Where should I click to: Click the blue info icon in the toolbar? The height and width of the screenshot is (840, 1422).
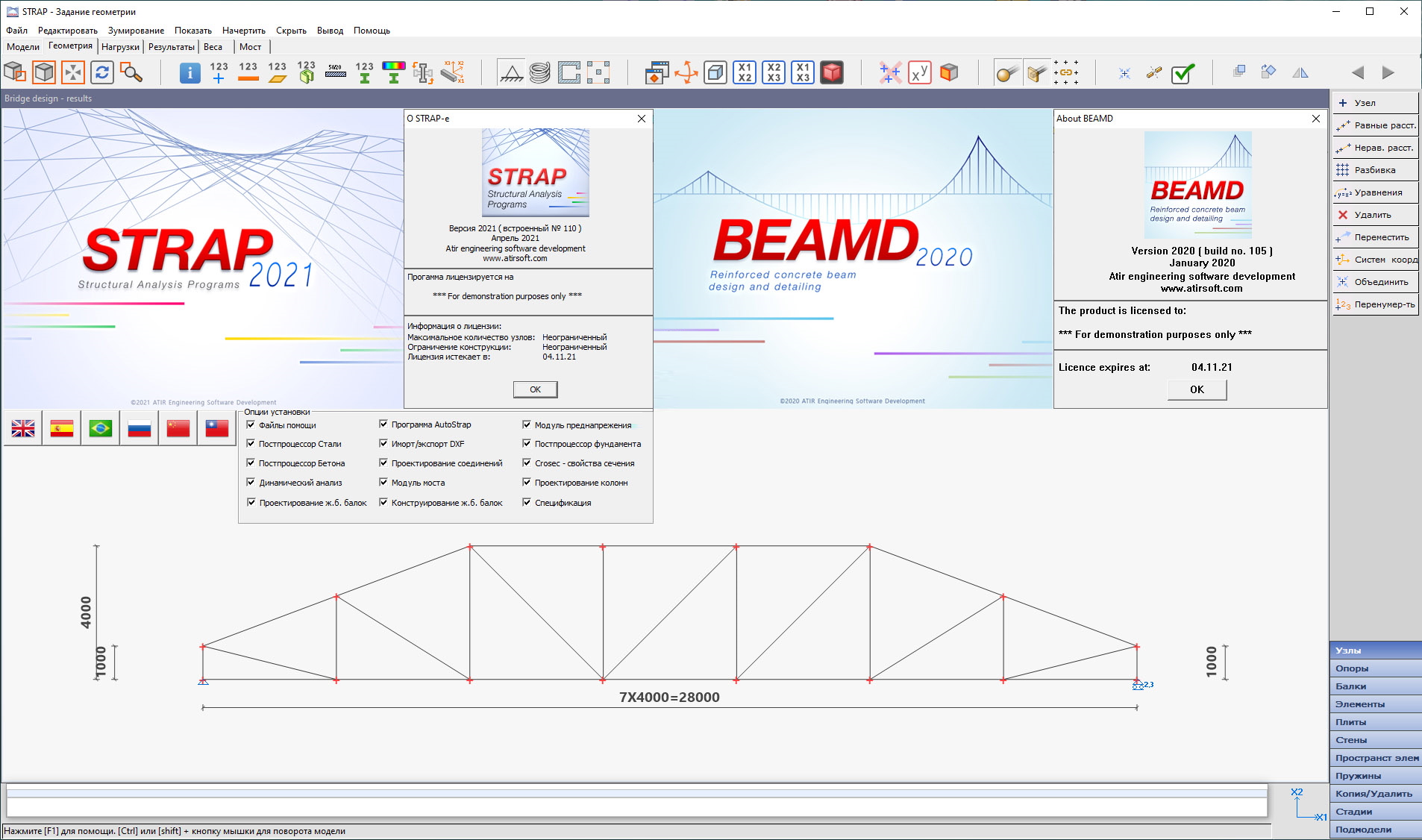[x=190, y=72]
